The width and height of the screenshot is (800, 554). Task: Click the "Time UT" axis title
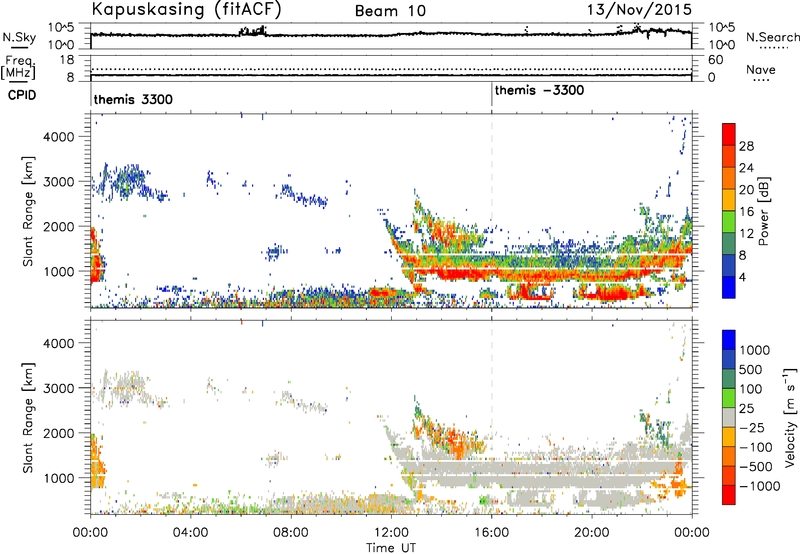391,548
